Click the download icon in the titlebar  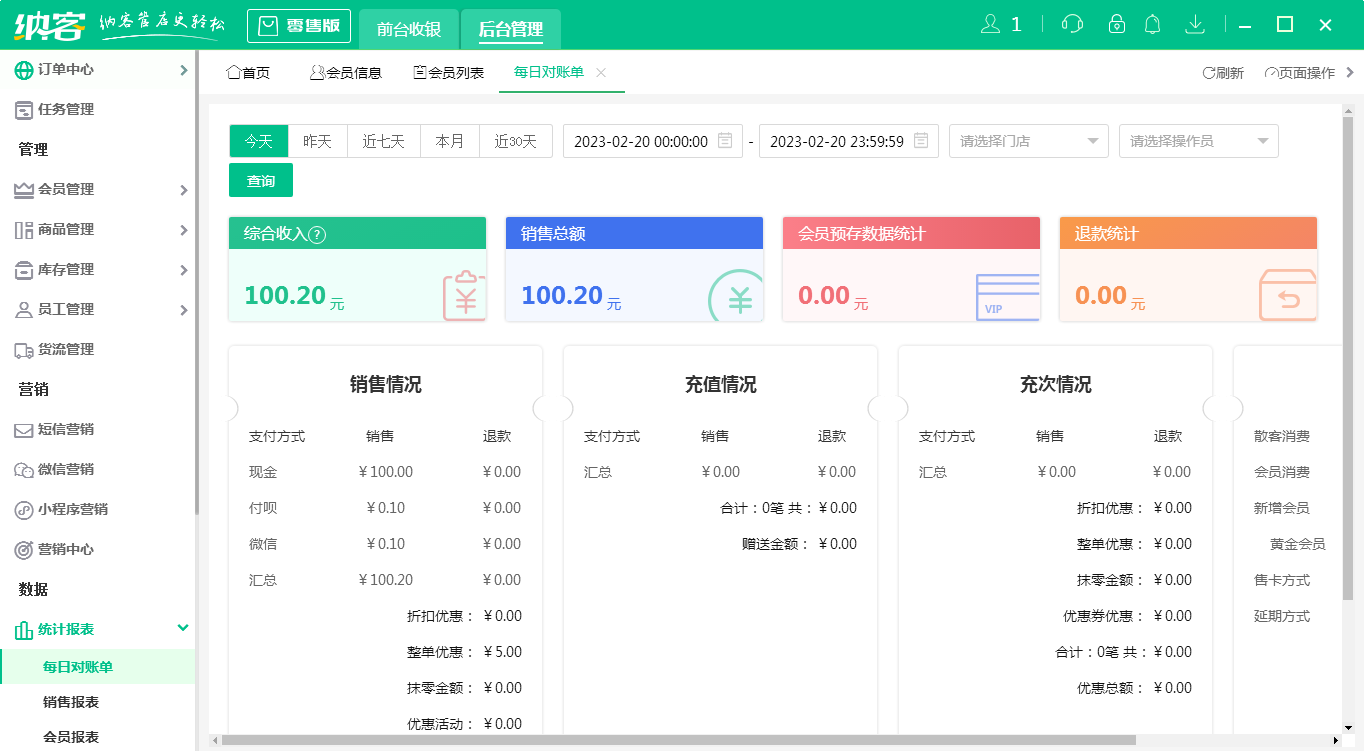coord(1194,23)
